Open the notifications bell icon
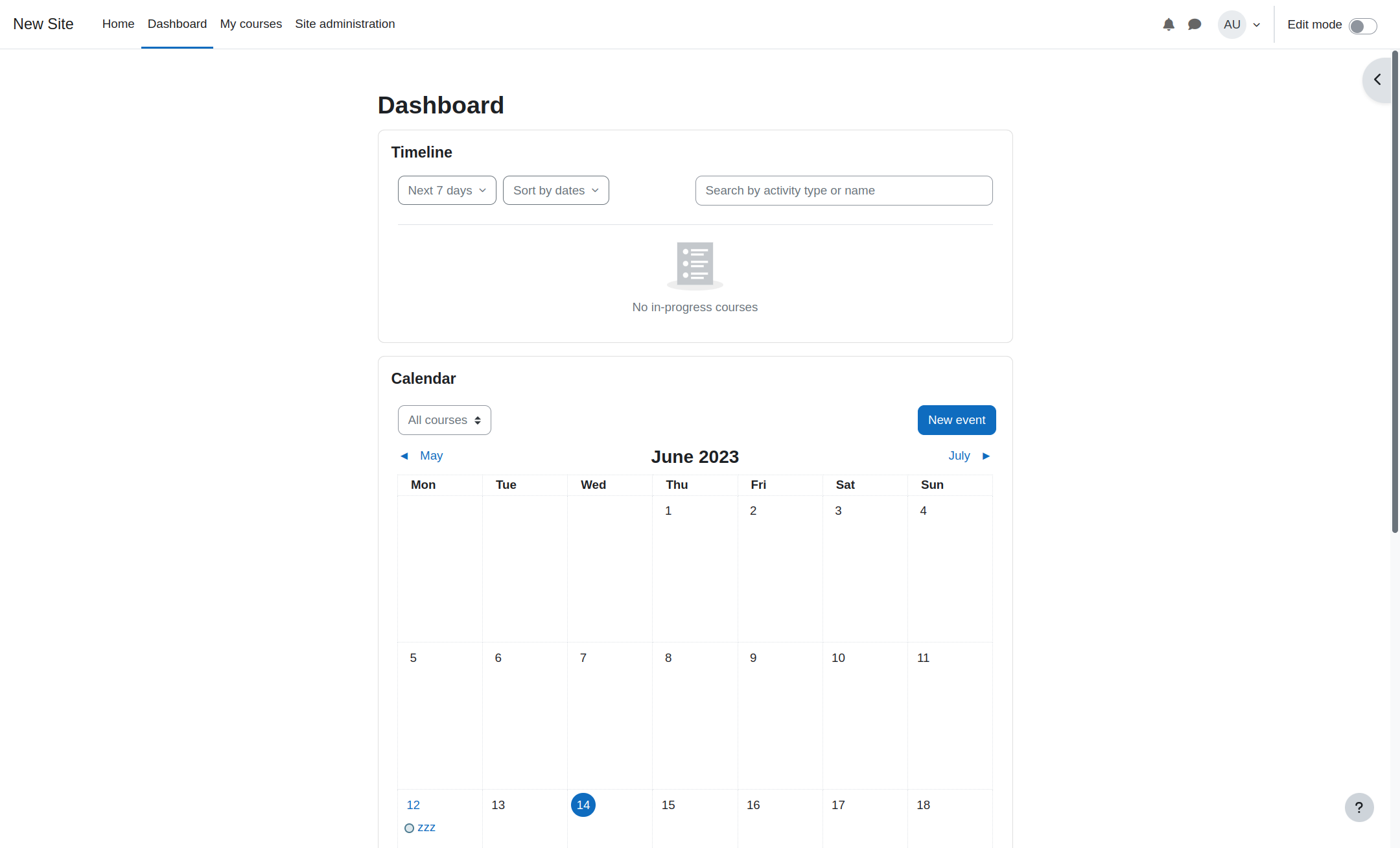 [1168, 25]
